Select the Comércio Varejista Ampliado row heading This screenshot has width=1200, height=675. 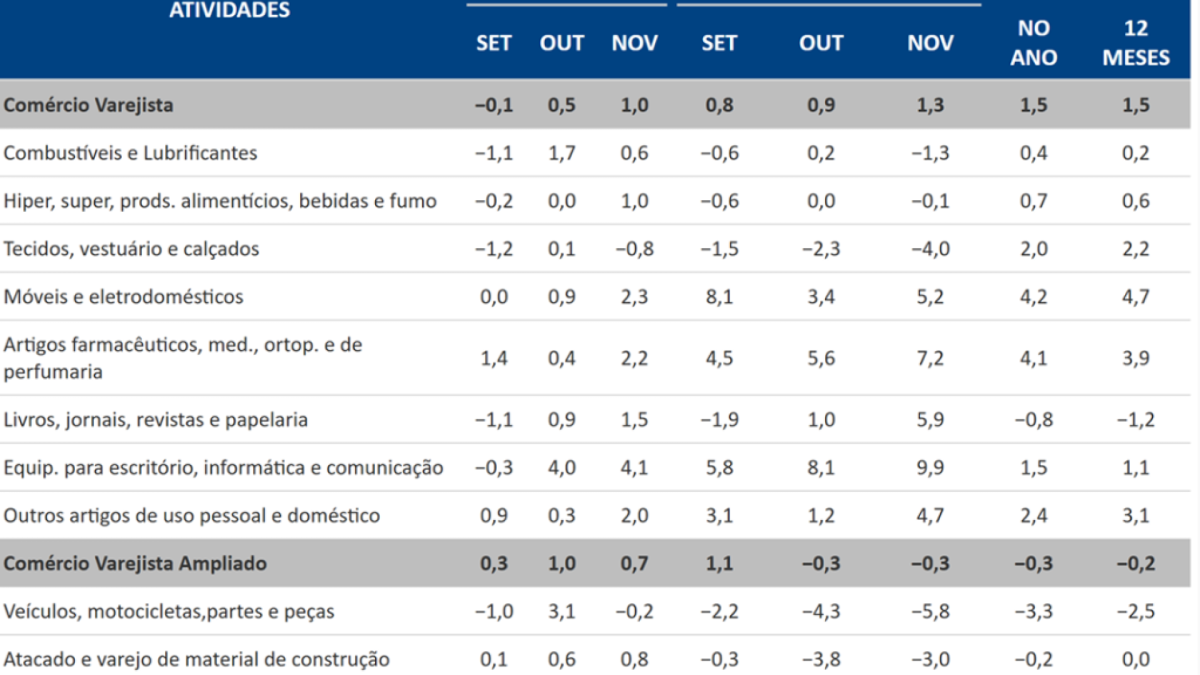136,564
